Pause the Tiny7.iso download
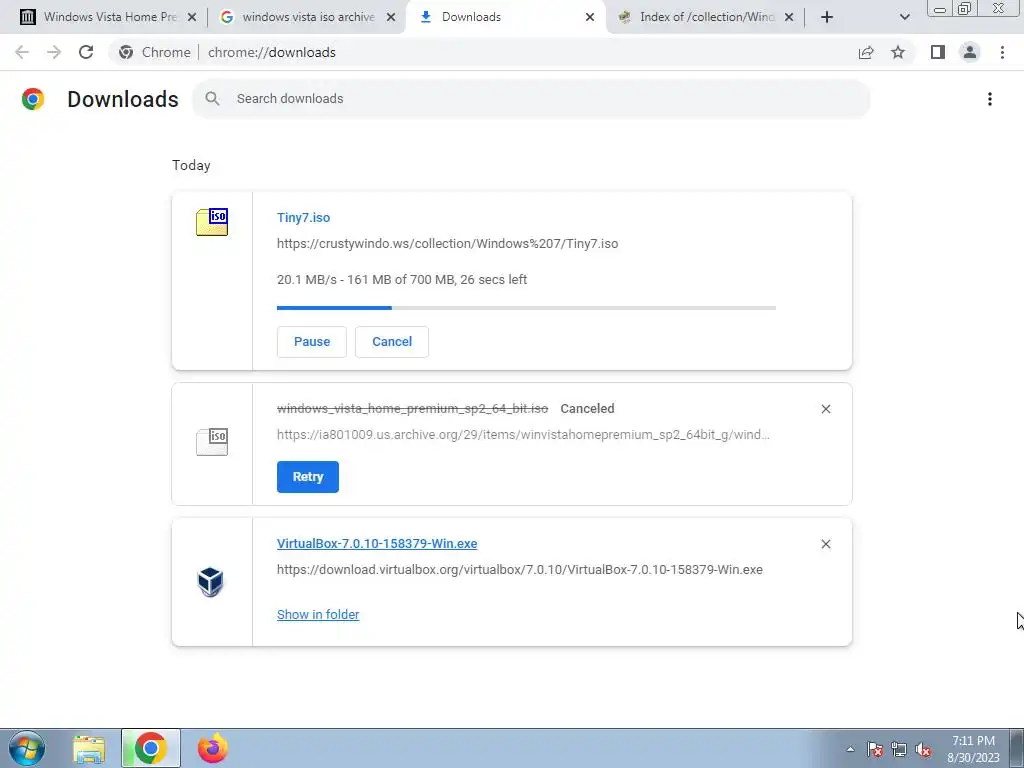Screen dimensions: 1024x768 click(x=312, y=342)
